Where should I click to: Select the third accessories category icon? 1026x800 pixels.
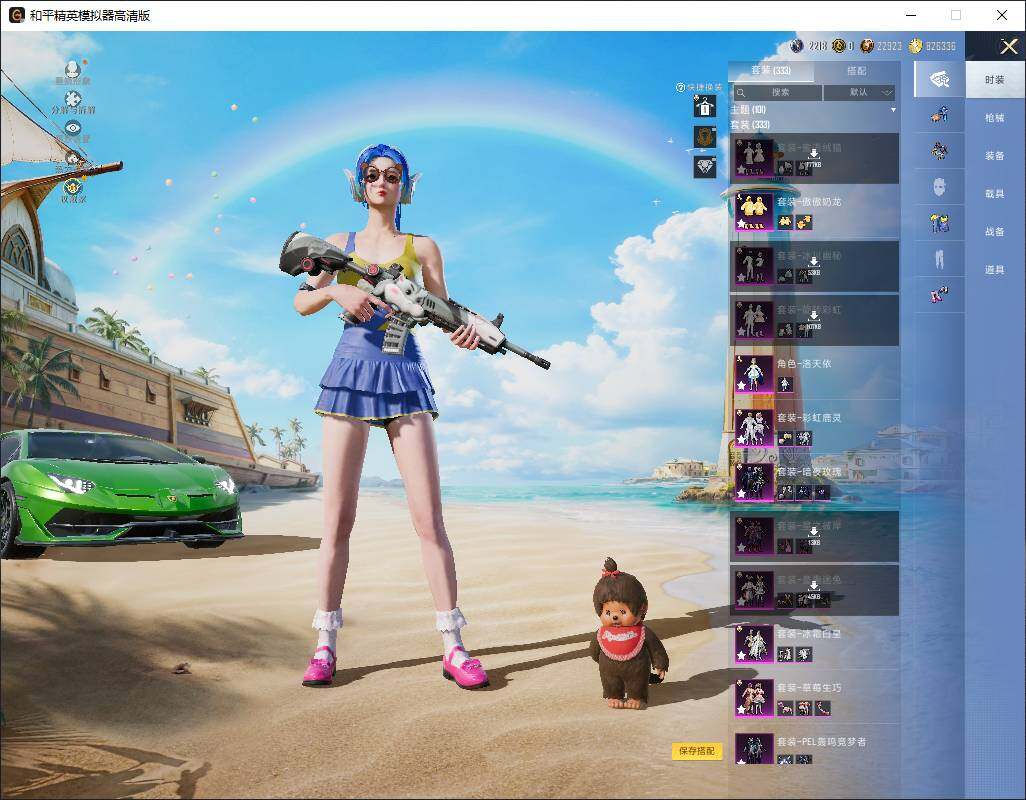(939, 151)
